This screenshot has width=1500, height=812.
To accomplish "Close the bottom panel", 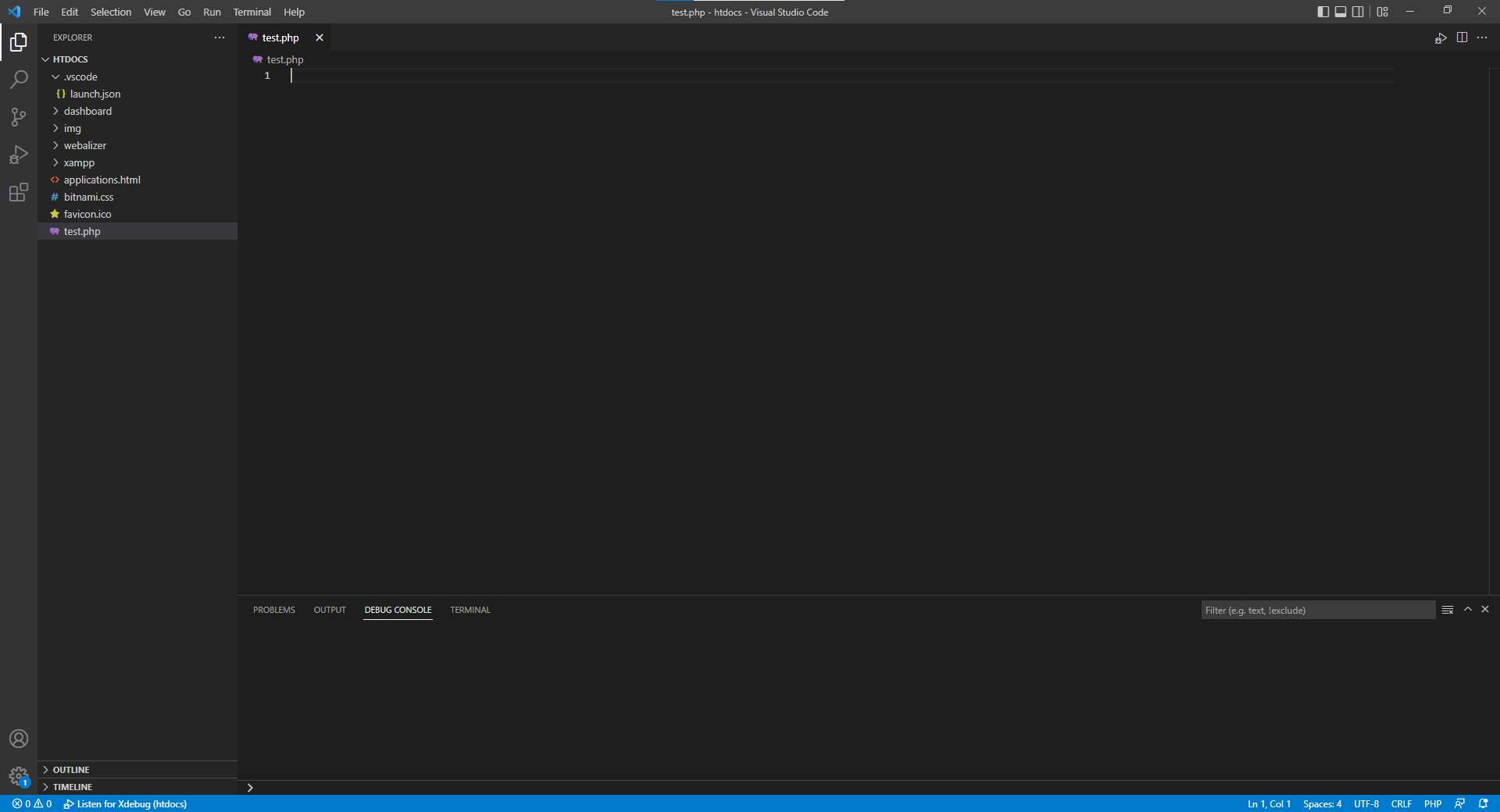I will tap(1485, 609).
